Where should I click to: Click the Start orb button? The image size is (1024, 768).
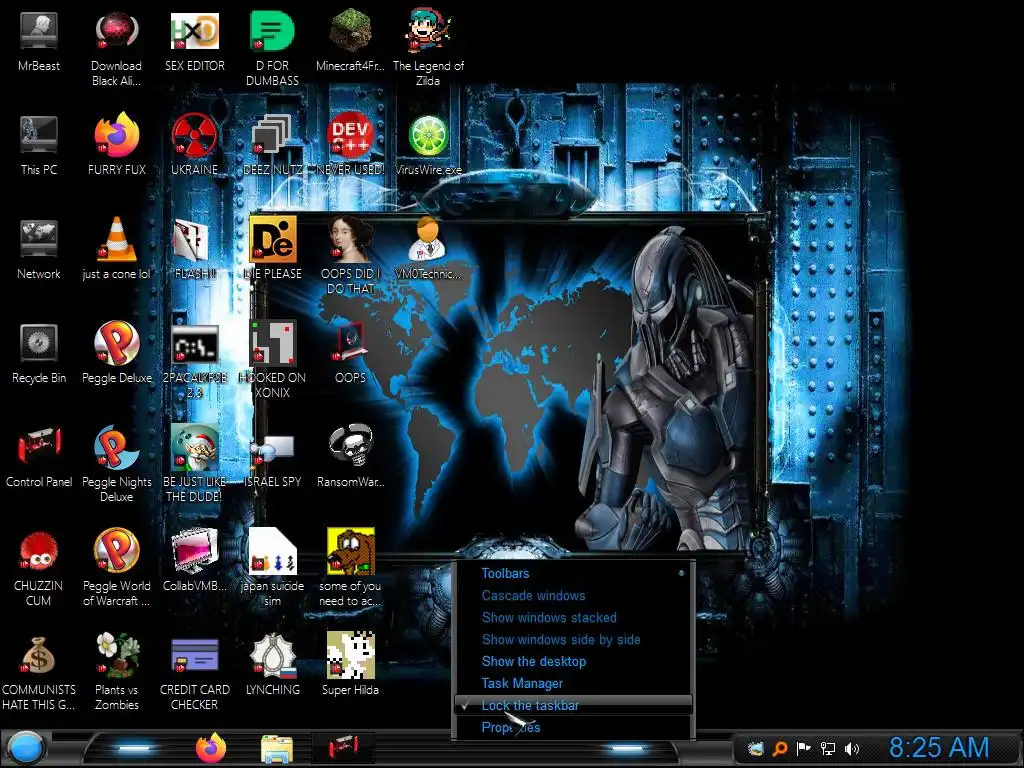[24, 748]
